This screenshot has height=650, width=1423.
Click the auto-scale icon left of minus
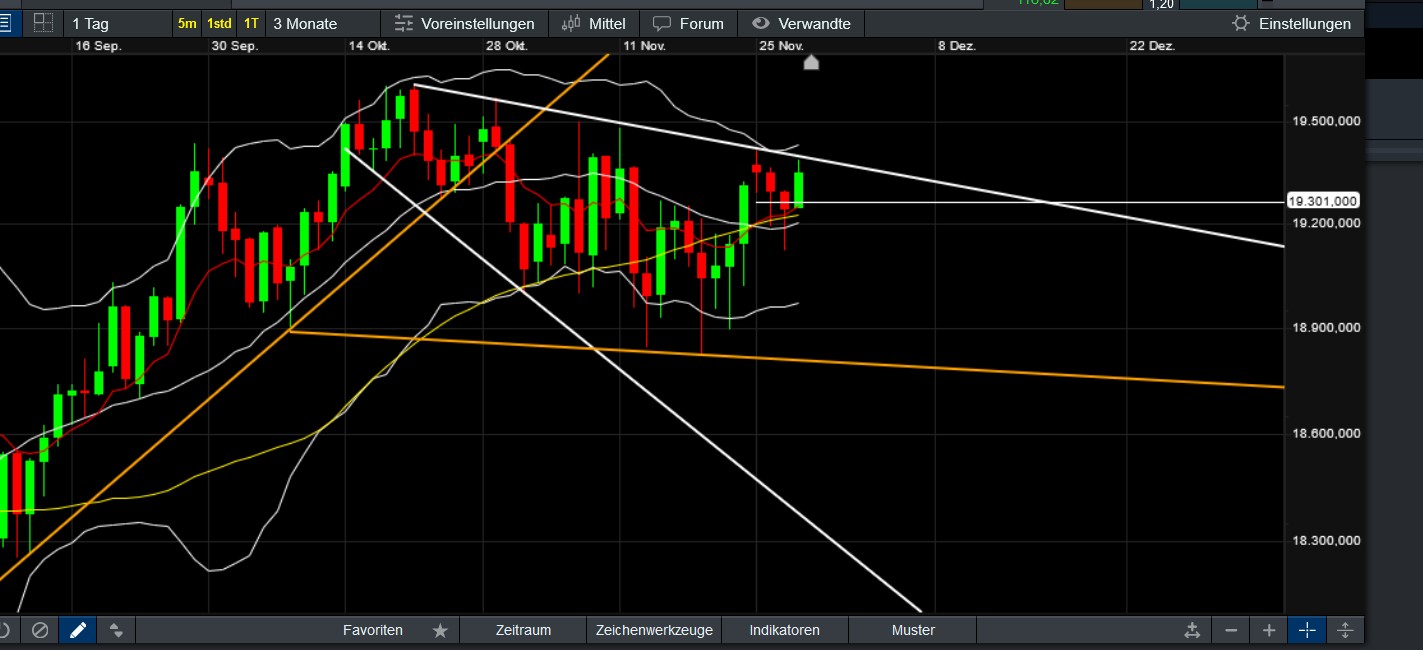click(x=1192, y=630)
